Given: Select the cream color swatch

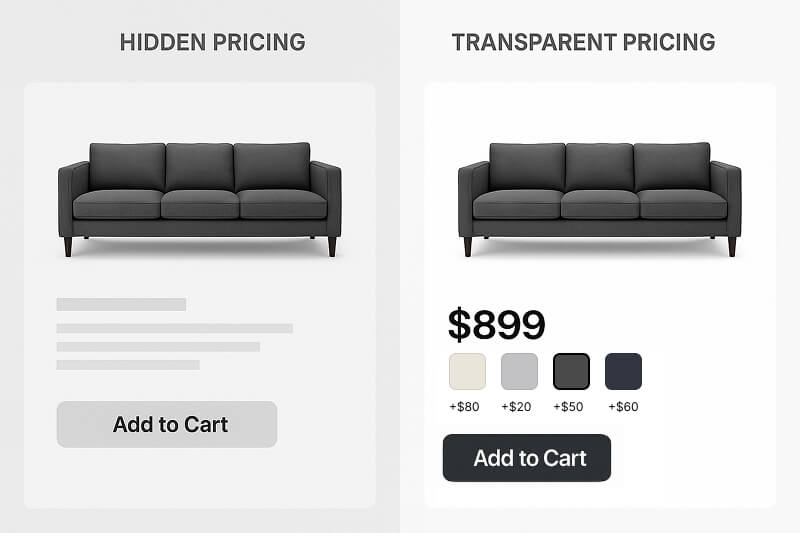Looking at the screenshot, I should 467,371.
